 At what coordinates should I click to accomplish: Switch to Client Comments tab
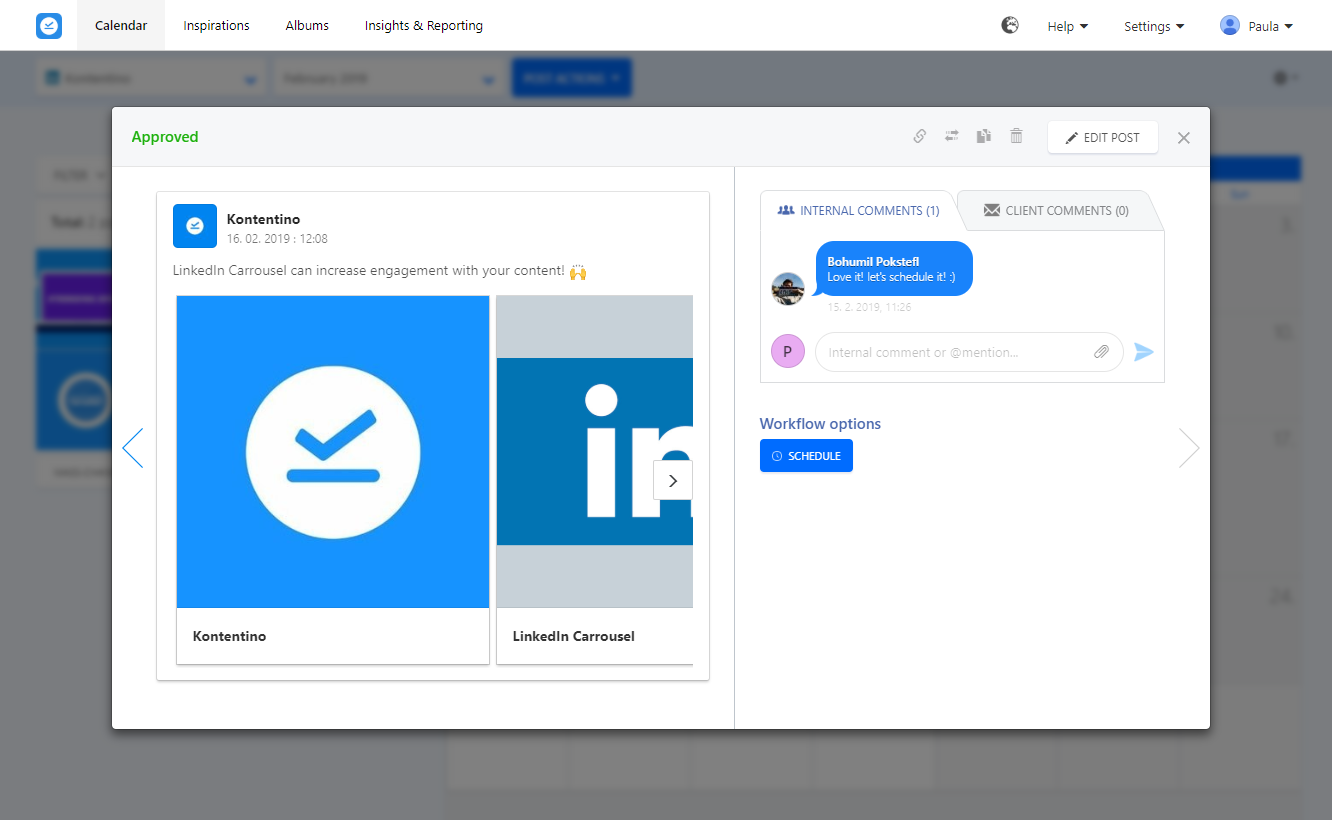[1056, 210]
